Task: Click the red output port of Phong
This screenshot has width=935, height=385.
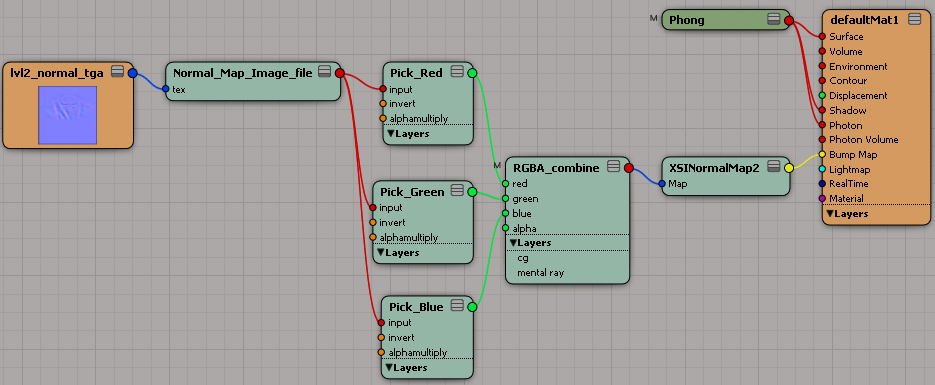Action: 788,20
